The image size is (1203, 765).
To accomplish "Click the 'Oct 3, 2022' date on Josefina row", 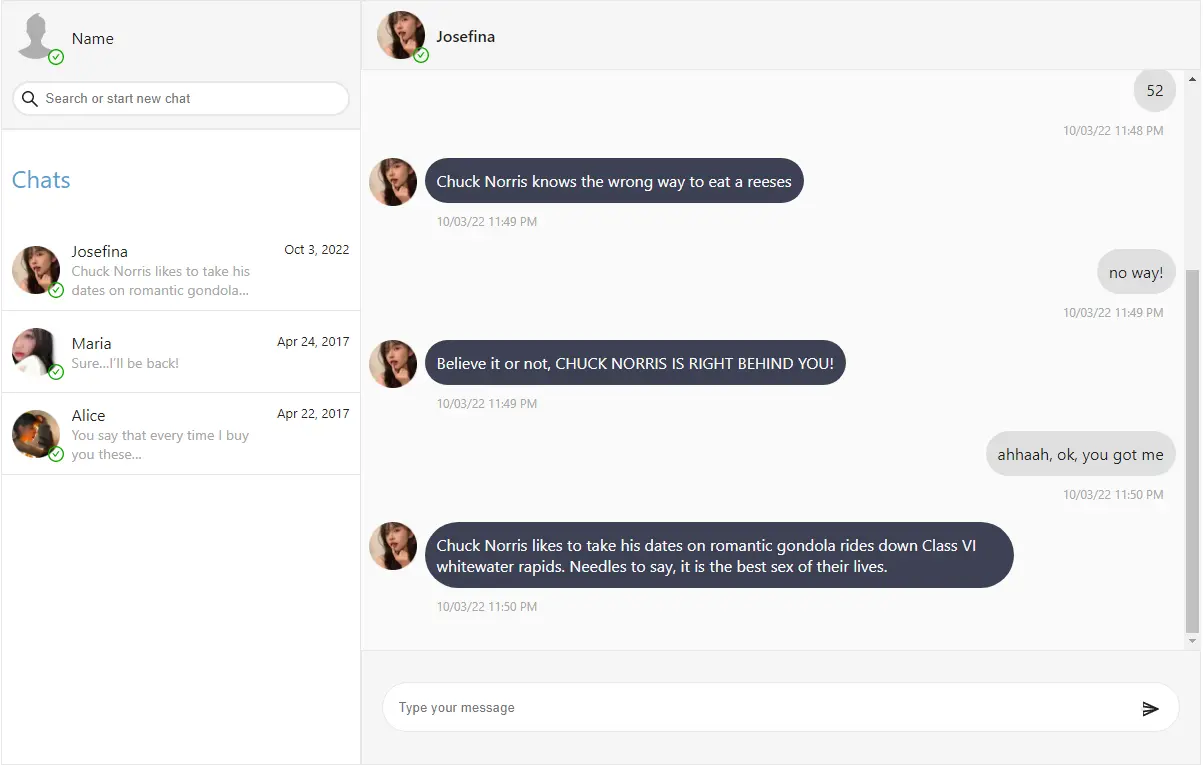I will click(317, 249).
